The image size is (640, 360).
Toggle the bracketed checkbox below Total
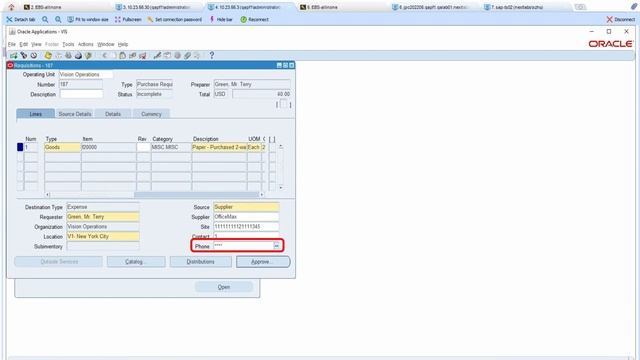[284, 104]
